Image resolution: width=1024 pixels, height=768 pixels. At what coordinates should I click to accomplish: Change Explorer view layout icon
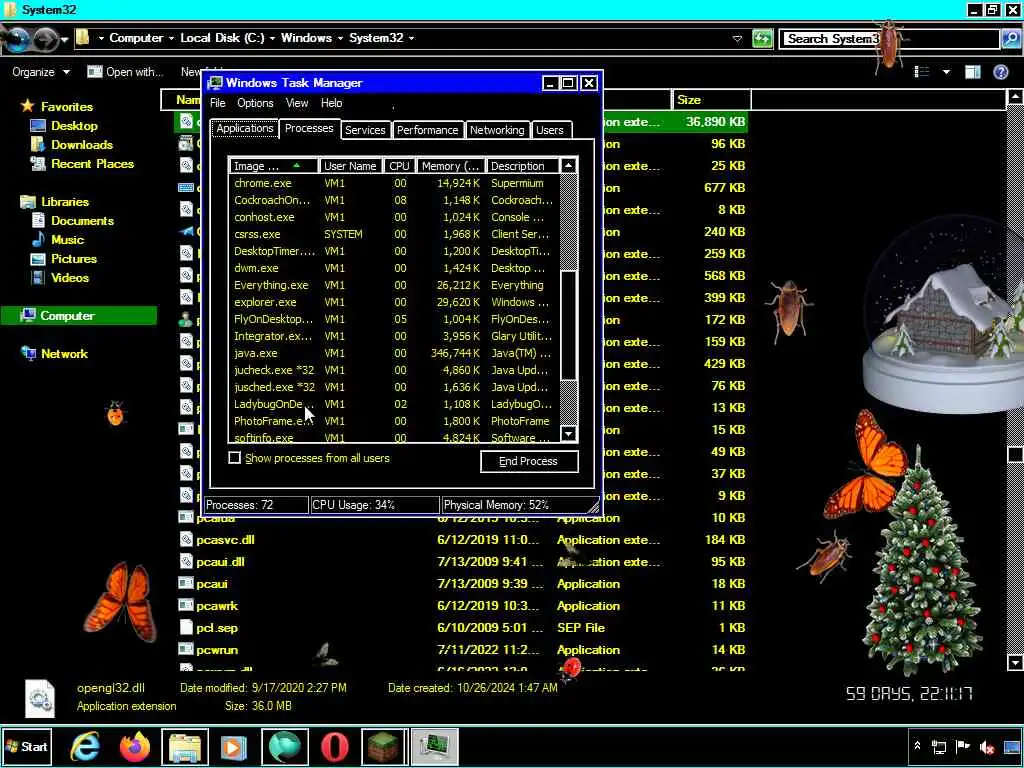coord(922,72)
